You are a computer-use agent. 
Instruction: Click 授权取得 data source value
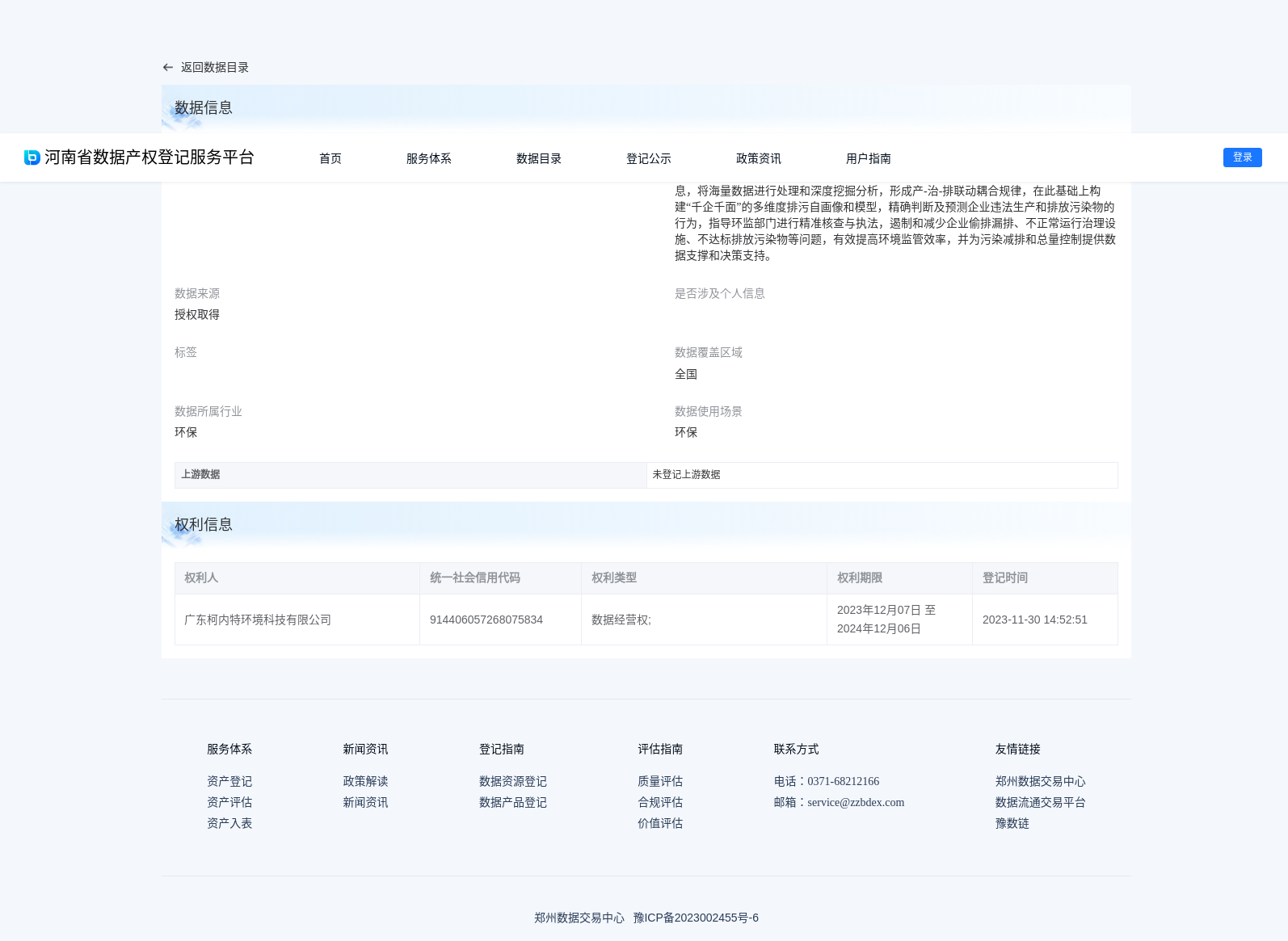[197, 314]
